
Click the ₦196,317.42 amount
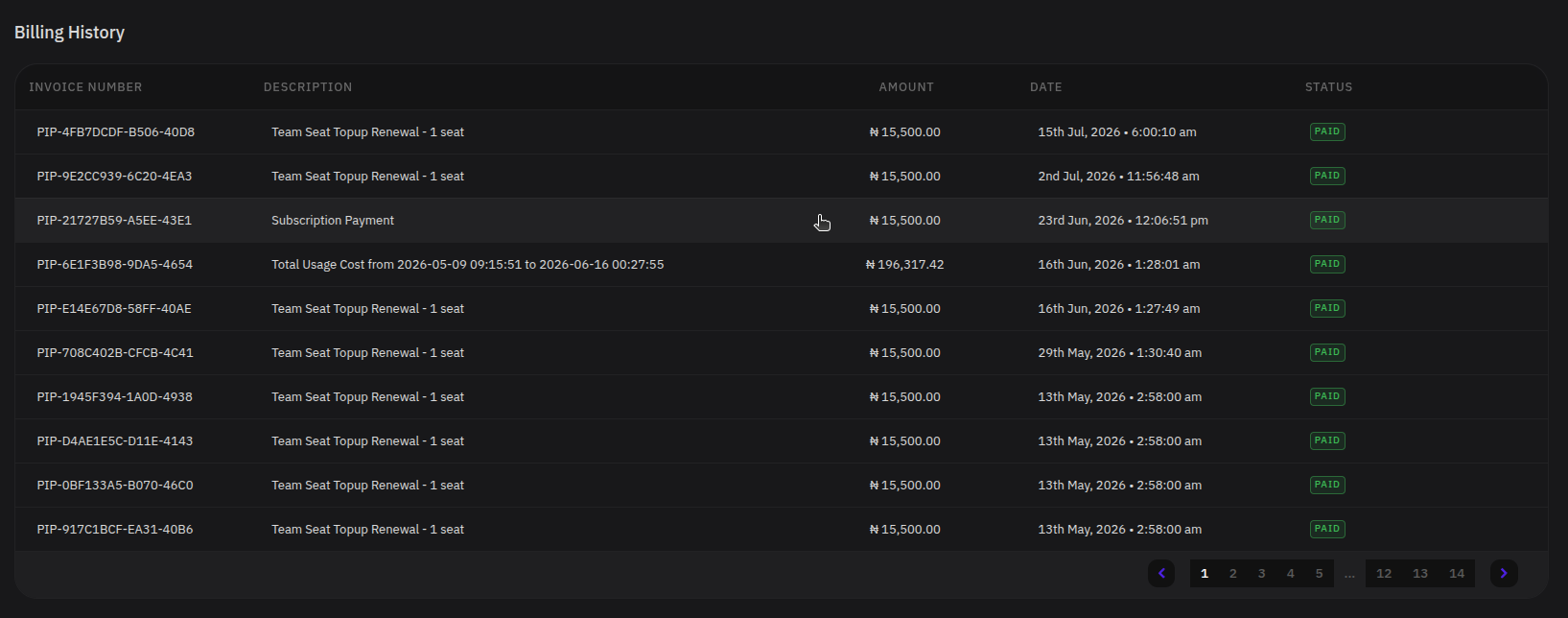coord(905,265)
